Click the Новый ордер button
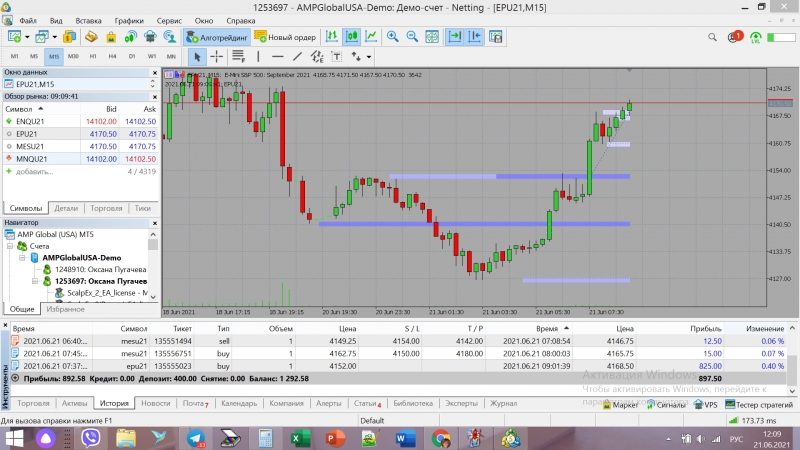The width and height of the screenshot is (800, 450). coord(285,37)
